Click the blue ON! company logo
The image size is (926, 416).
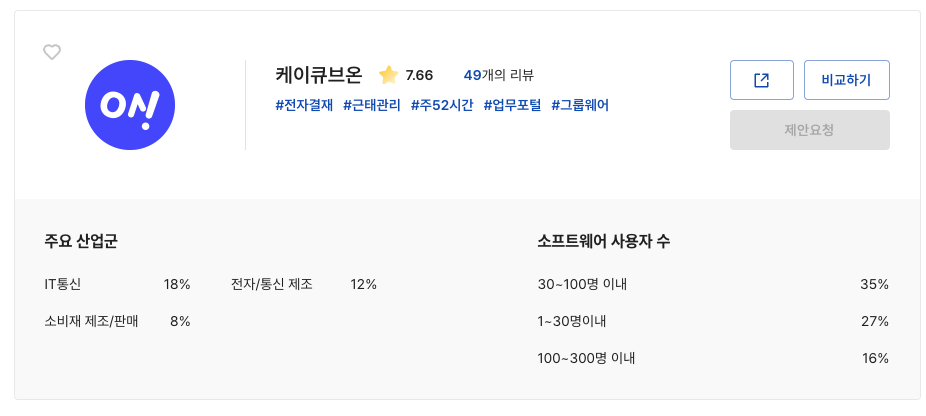130,105
